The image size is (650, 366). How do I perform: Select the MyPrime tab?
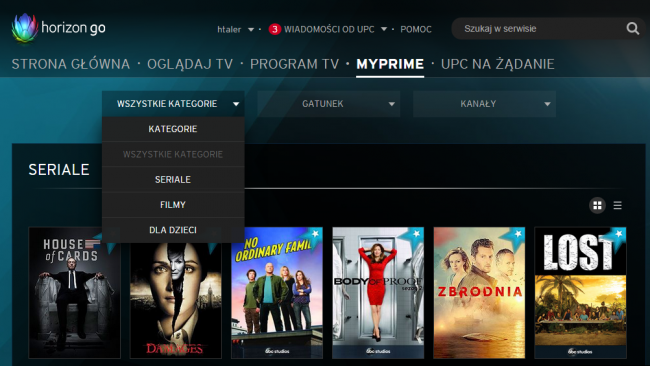pos(390,64)
